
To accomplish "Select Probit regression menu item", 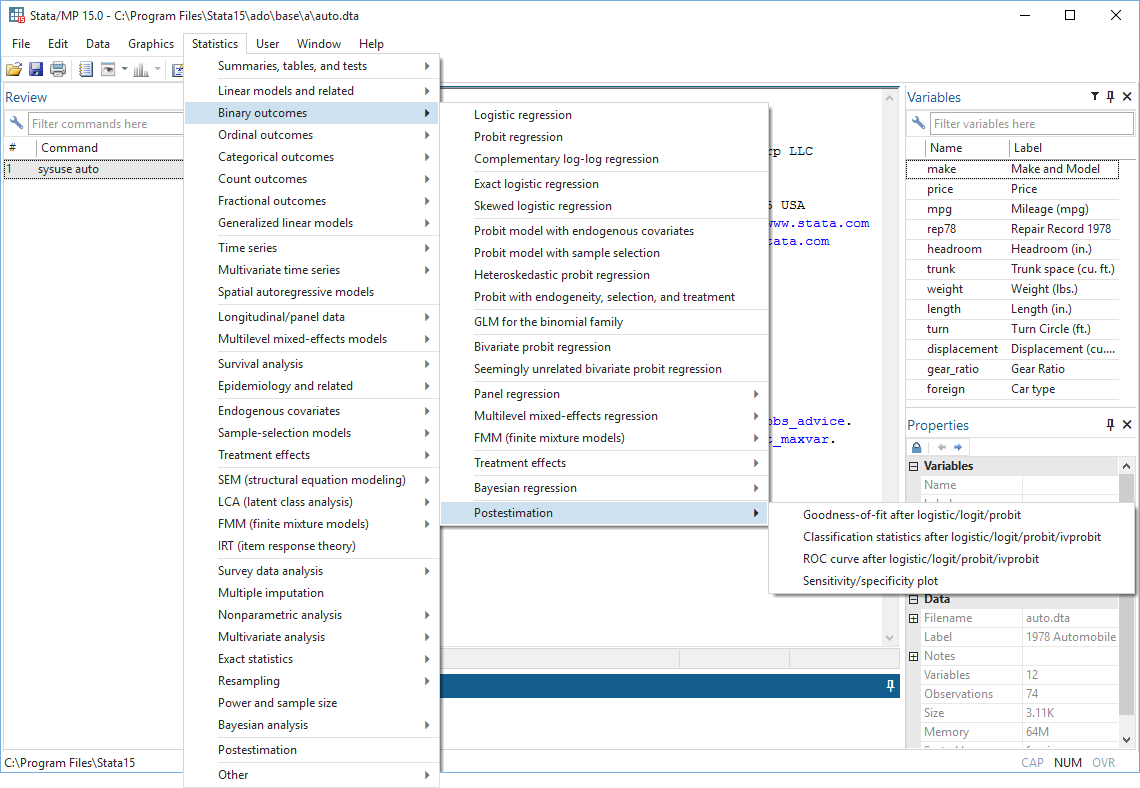I will (x=604, y=137).
